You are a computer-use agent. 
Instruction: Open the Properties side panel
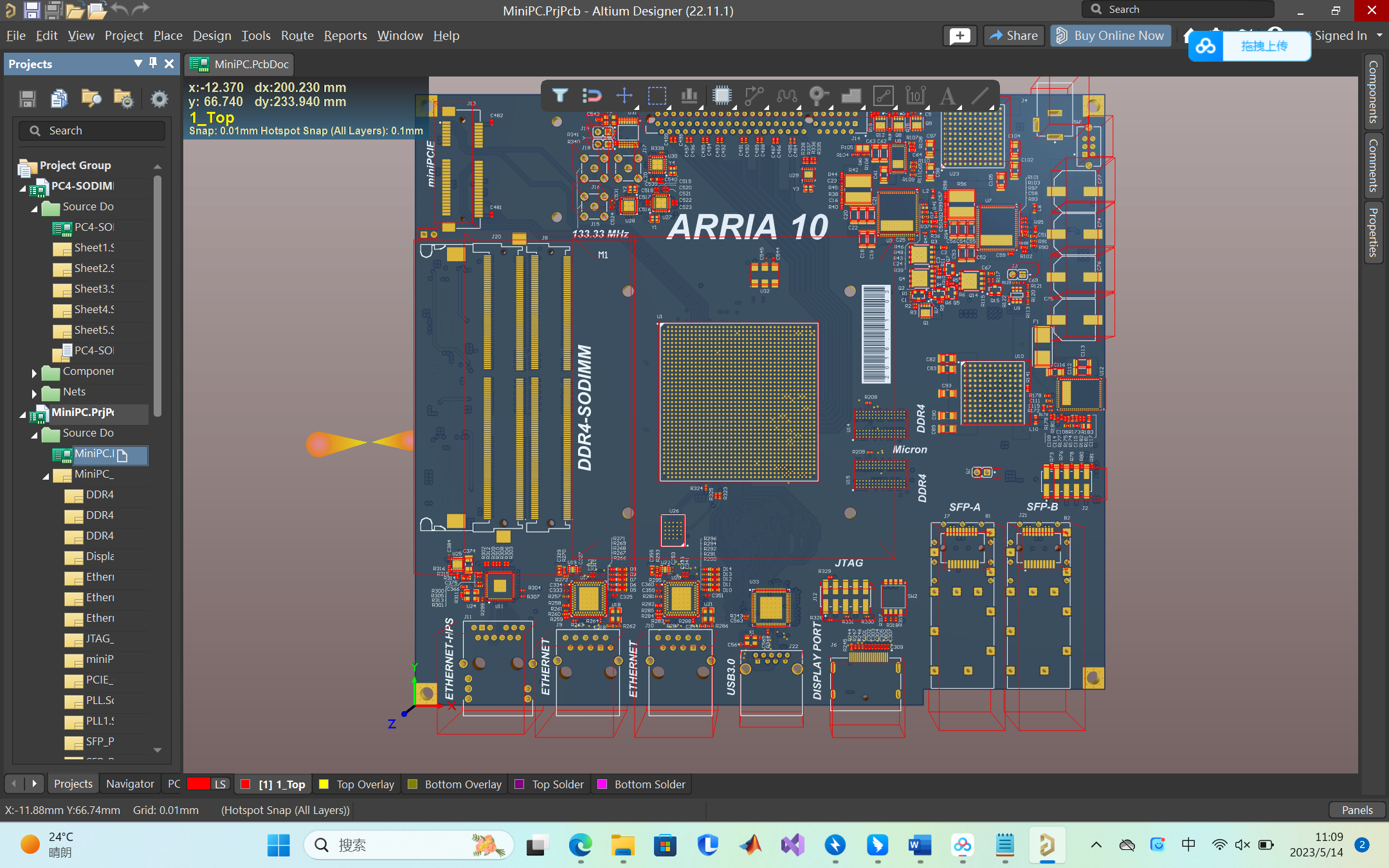click(1374, 232)
